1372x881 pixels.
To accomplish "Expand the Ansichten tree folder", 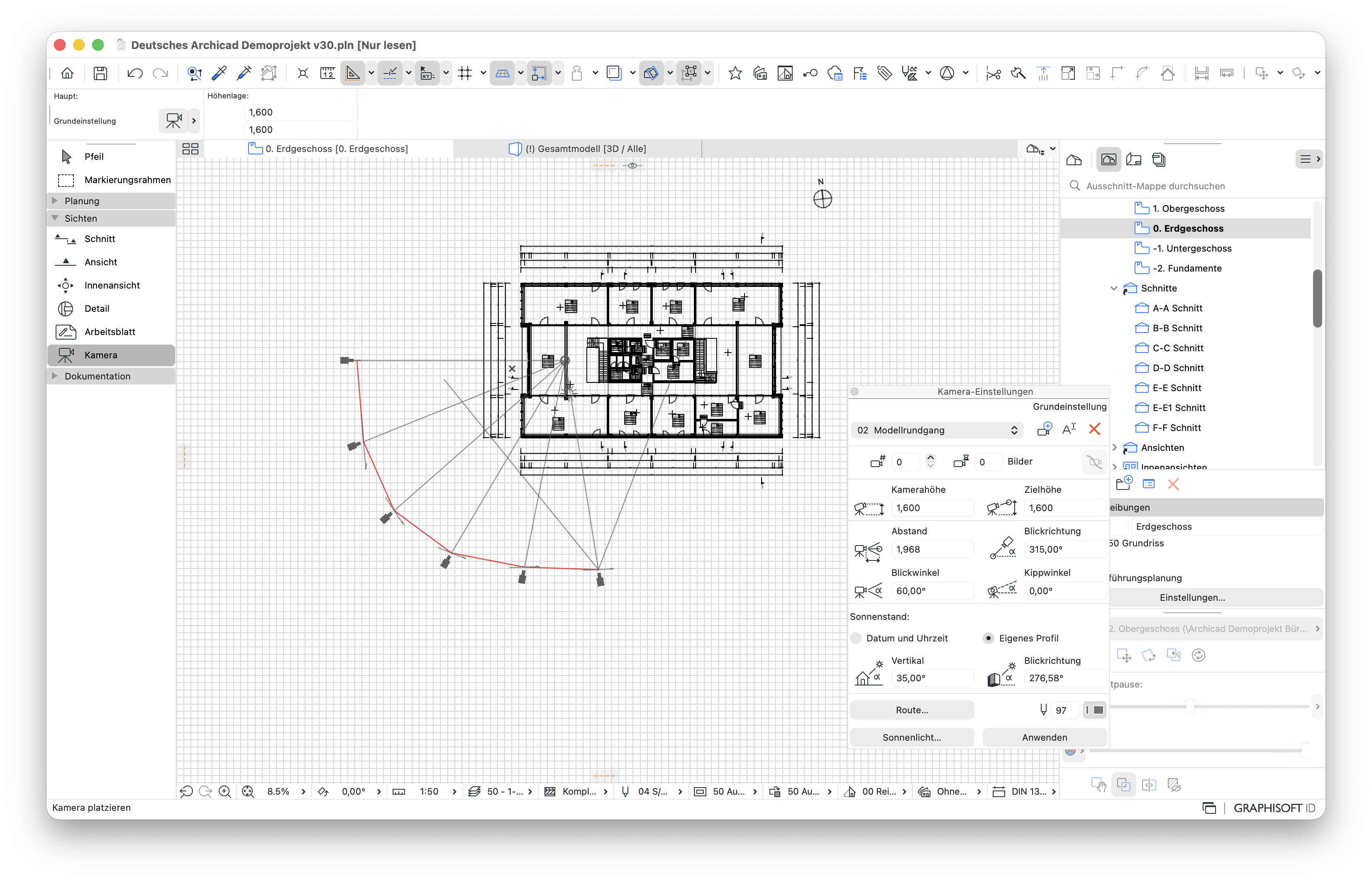I will [1113, 448].
